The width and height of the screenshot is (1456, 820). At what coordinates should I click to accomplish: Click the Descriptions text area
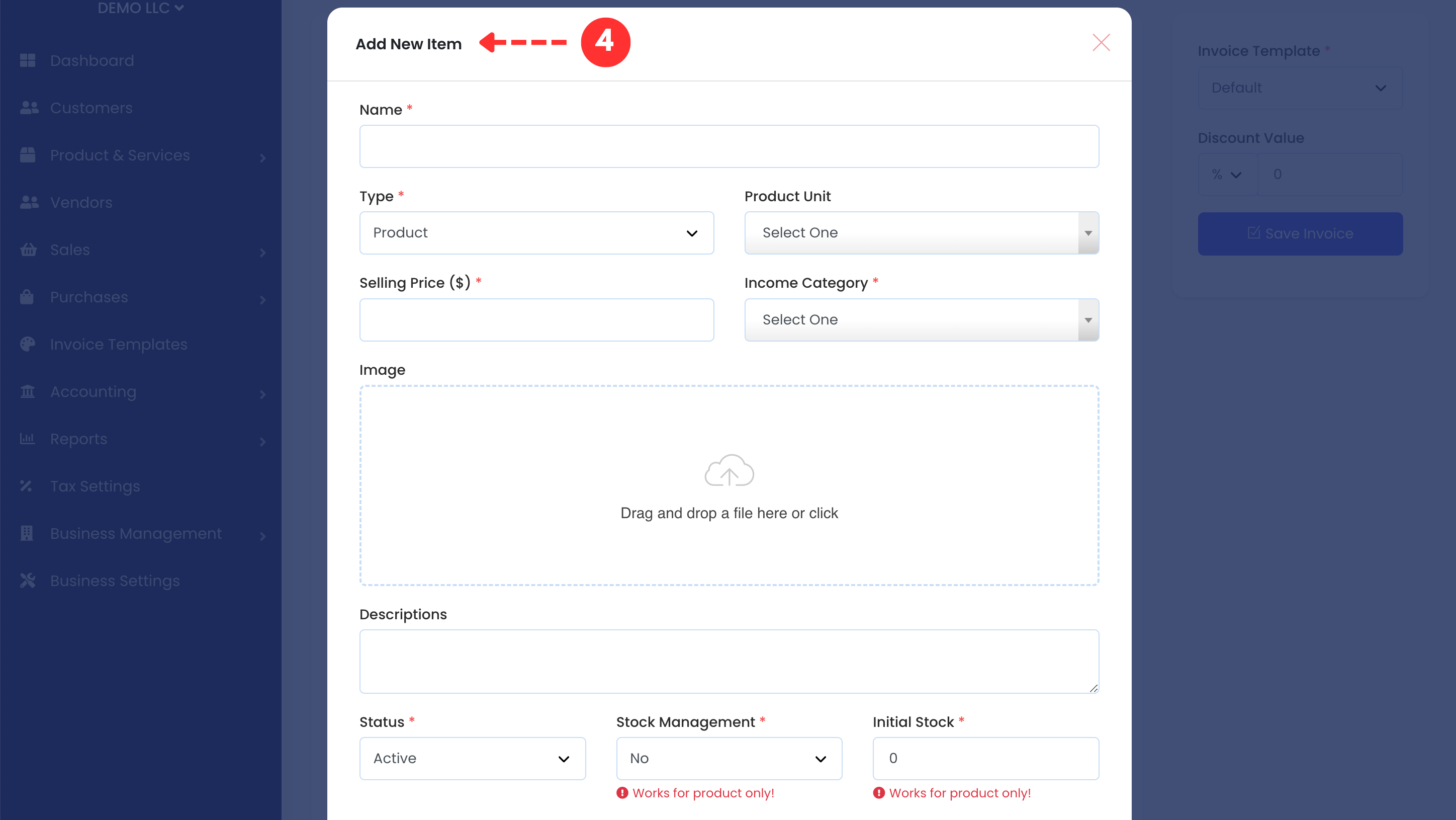[729, 662]
